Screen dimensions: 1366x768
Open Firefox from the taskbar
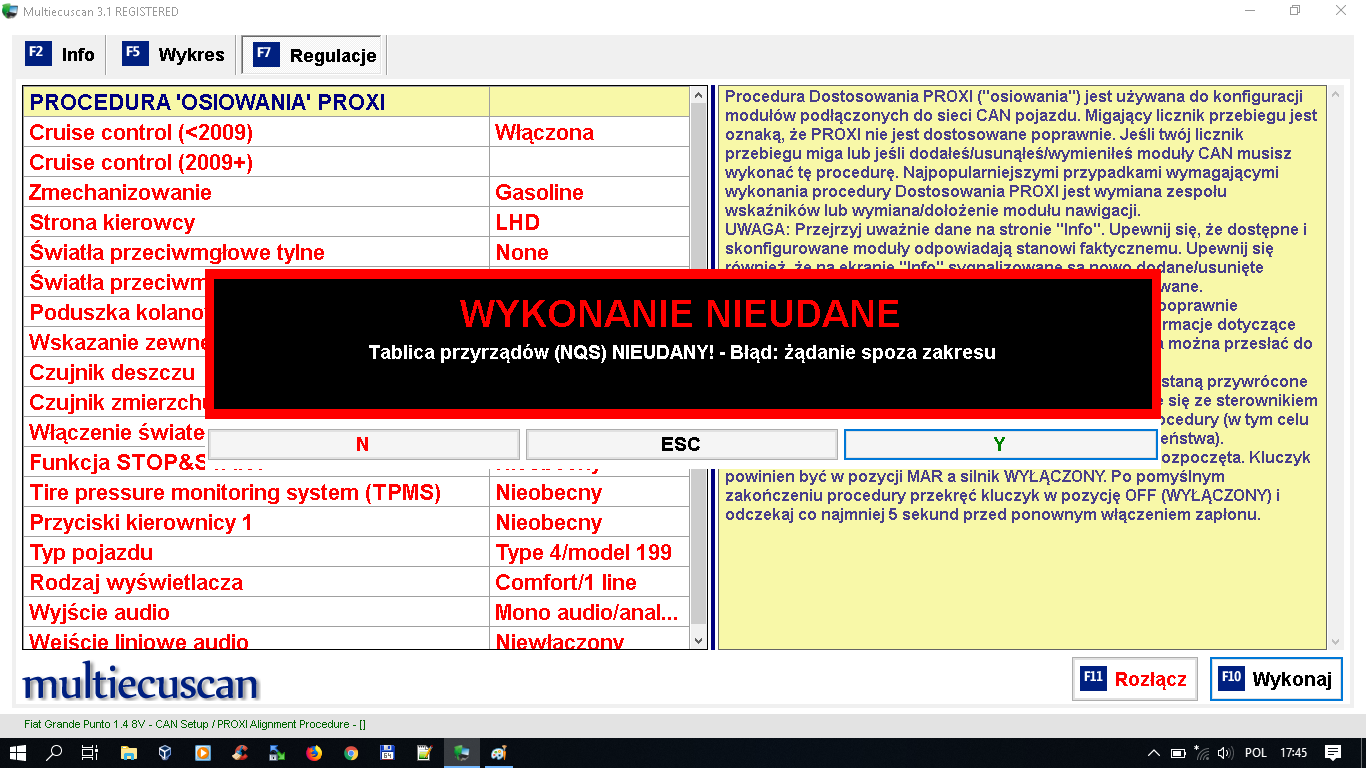pyautogui.click(x=314, y=753)
